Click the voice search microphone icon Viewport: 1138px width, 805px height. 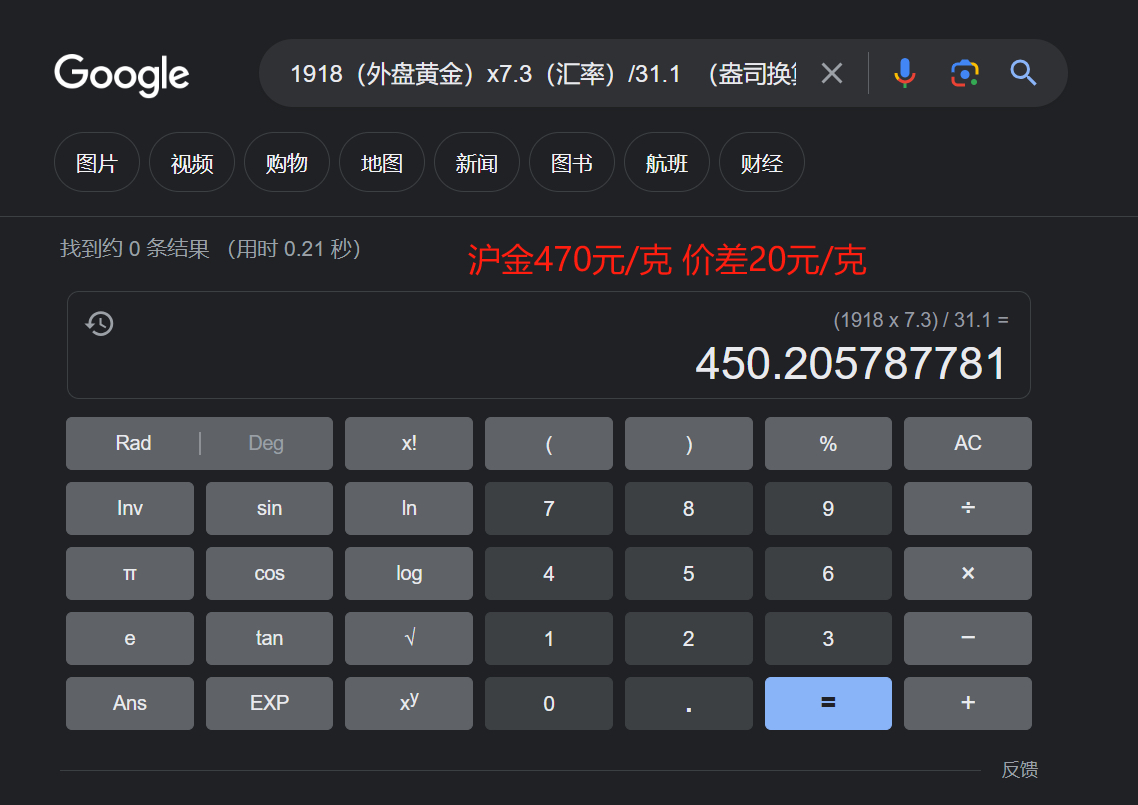(x=904, y=73)
